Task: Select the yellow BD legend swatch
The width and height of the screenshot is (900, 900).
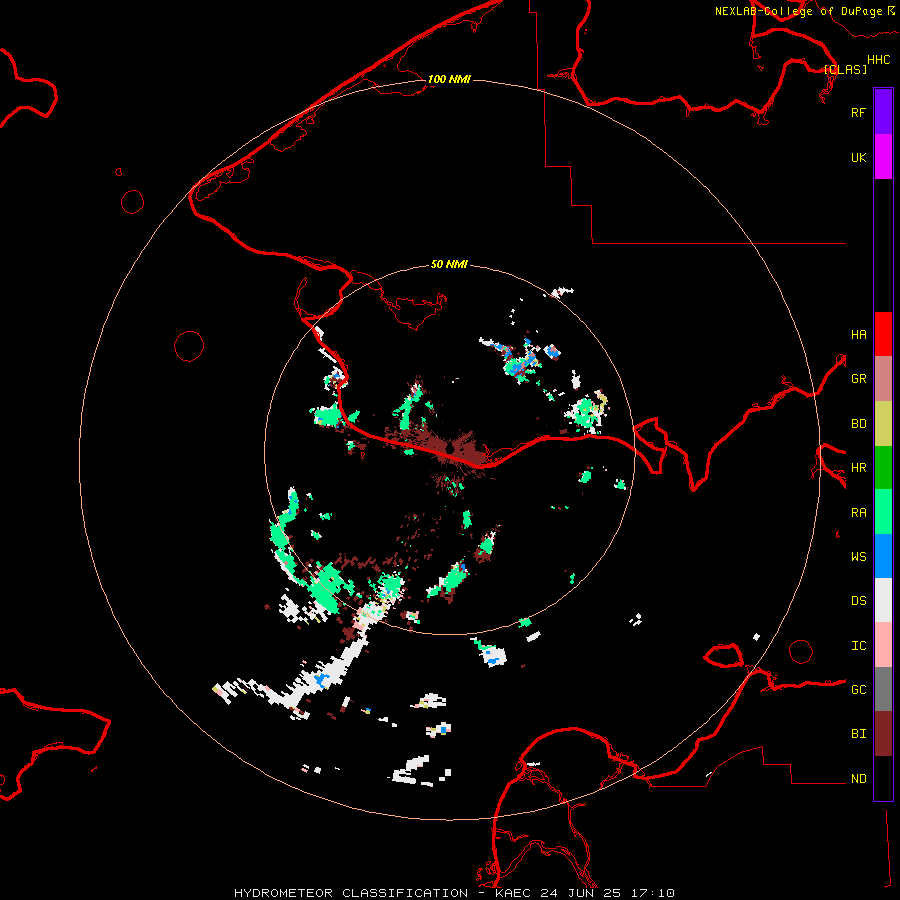Action: 883,424
